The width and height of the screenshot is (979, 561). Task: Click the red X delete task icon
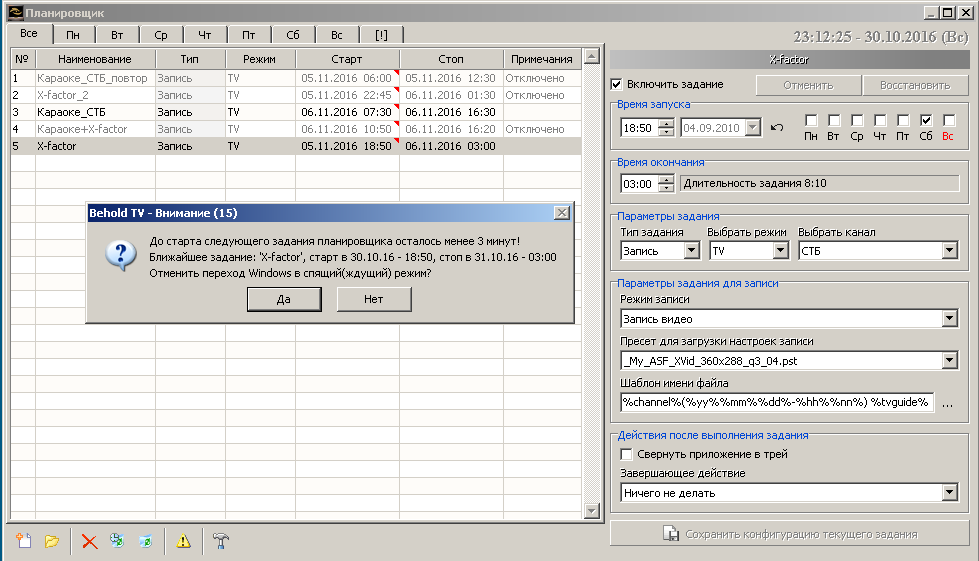[89, 541]
